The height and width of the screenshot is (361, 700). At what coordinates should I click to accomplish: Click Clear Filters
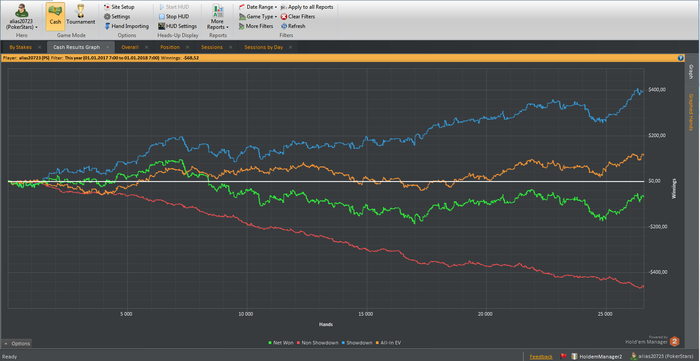coord(298,17)
